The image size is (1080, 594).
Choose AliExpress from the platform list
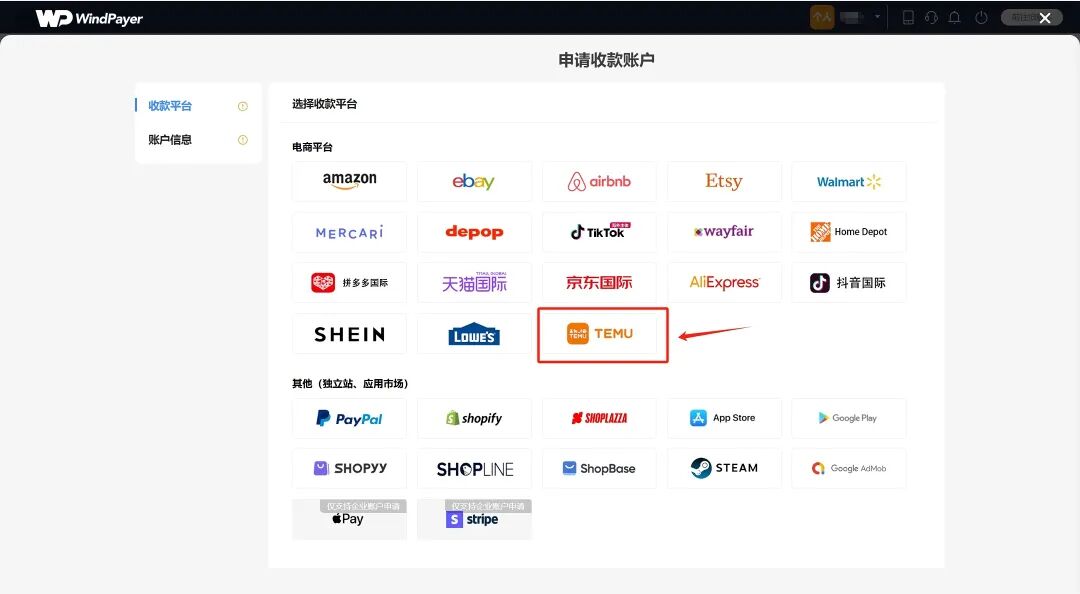(x=724, y=282)
